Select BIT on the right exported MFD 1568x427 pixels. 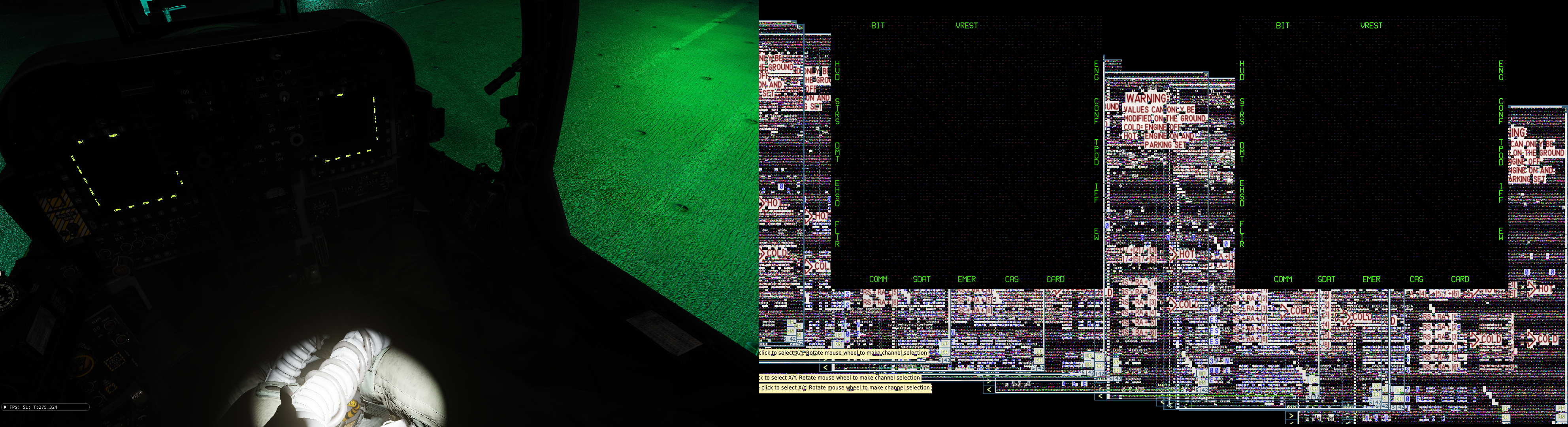tap(1283, 26)
